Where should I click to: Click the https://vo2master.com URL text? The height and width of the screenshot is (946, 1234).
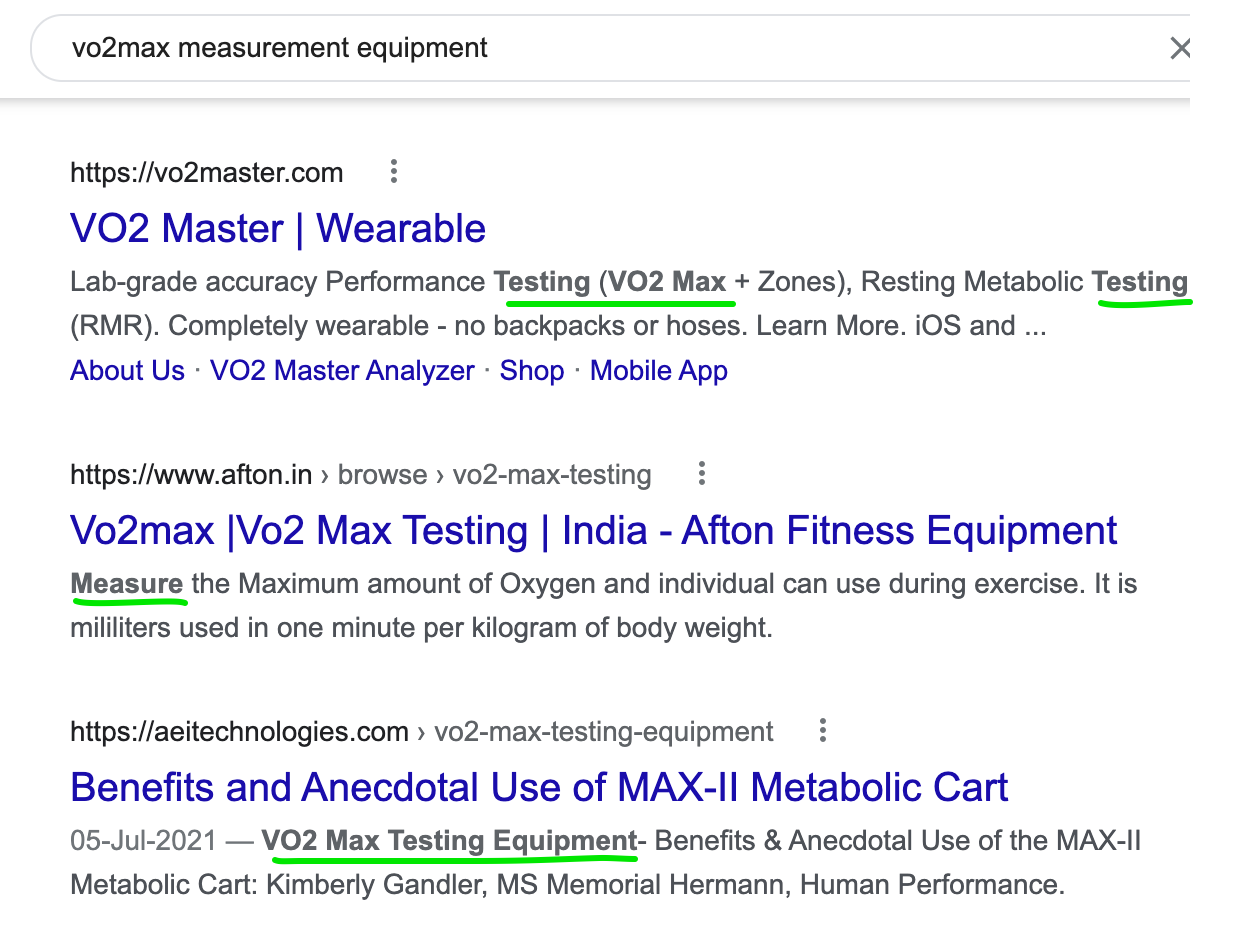tap(207, 173)
